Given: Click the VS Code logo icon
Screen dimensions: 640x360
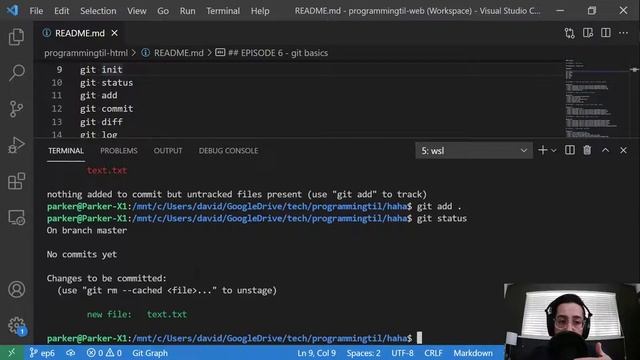Looking at the screenshot, I should [13, 10].
